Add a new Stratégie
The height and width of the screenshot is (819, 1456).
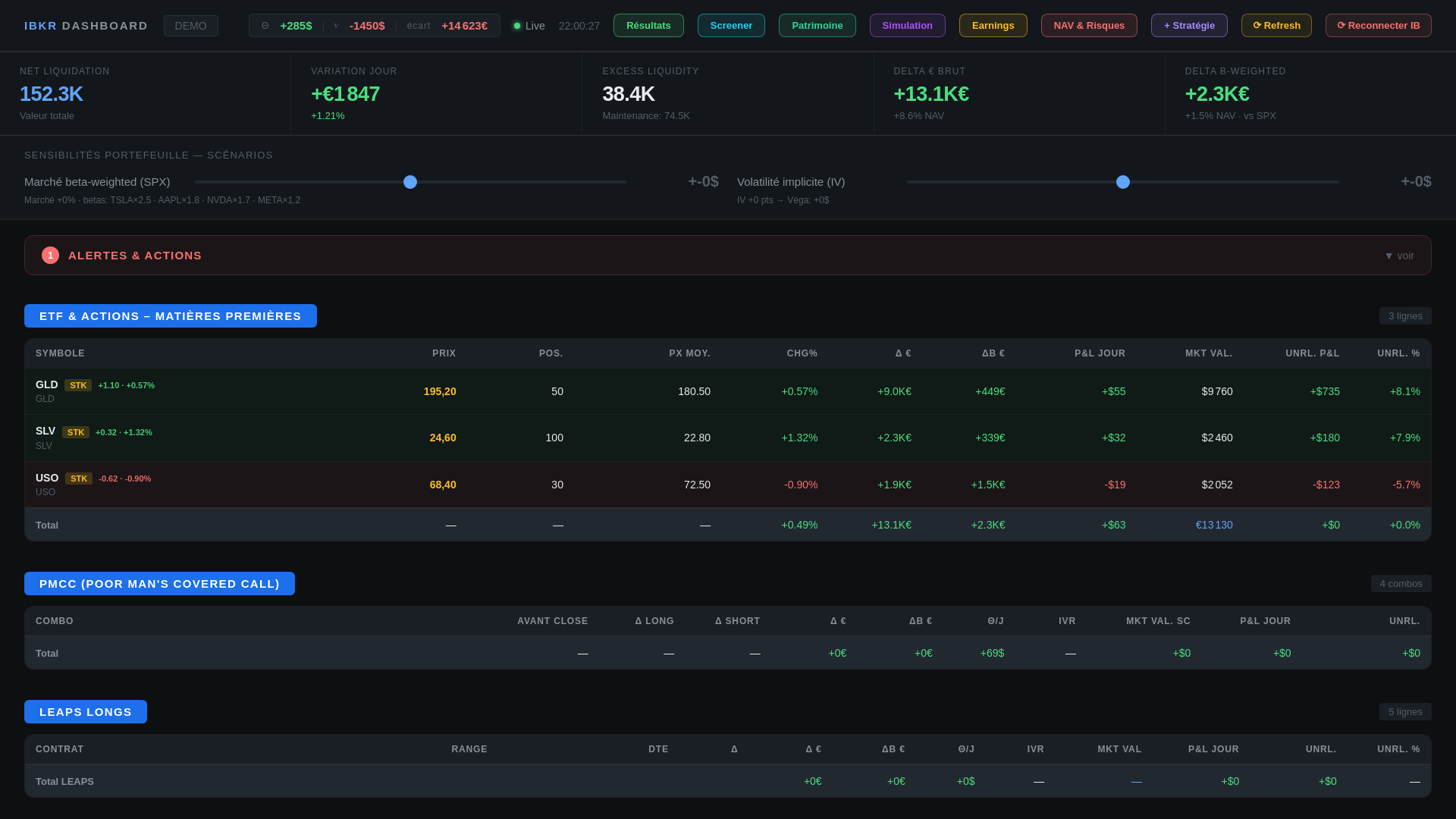coord(1189,26)
